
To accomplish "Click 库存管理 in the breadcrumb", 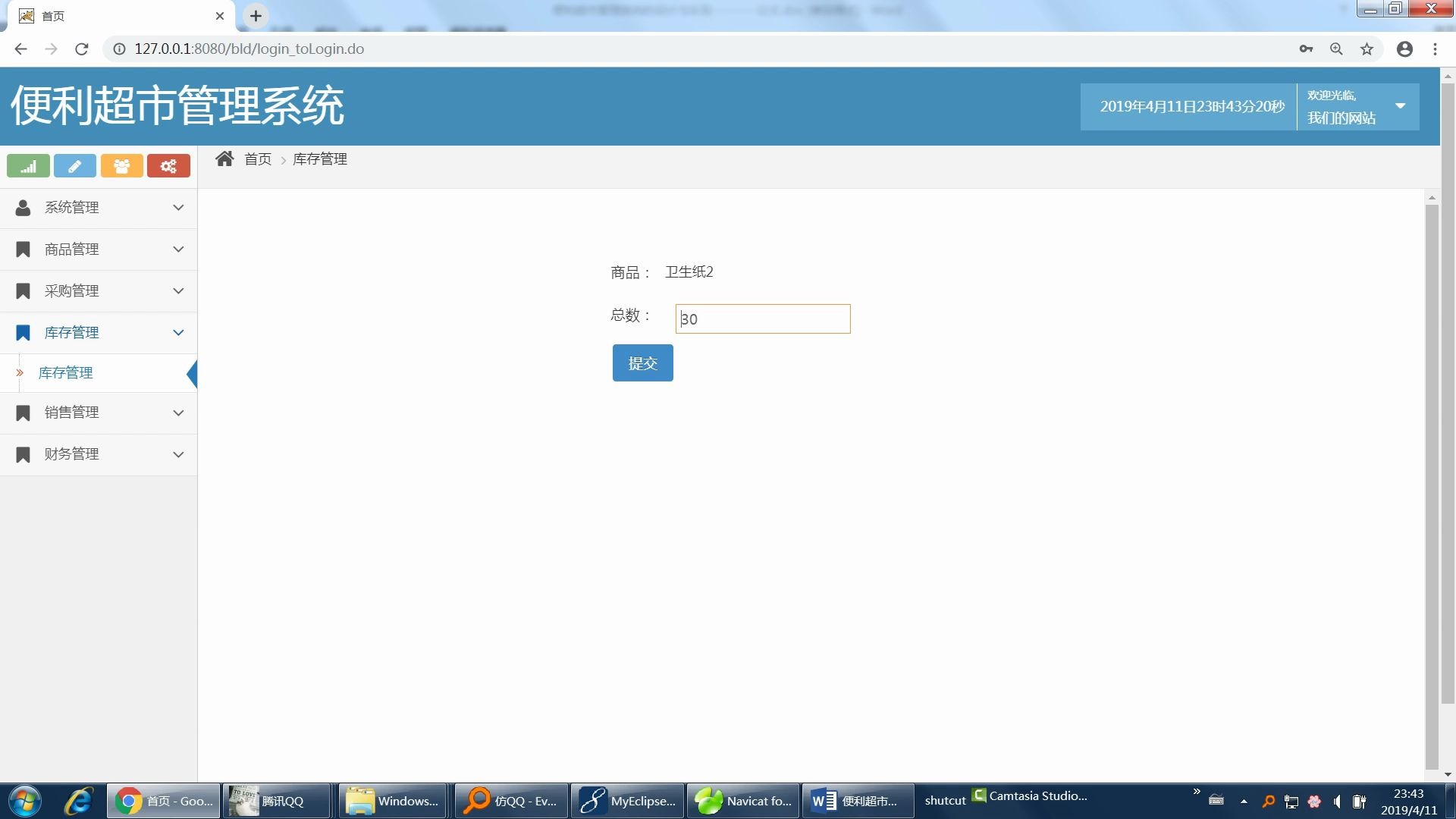I will tap(320, 158).
